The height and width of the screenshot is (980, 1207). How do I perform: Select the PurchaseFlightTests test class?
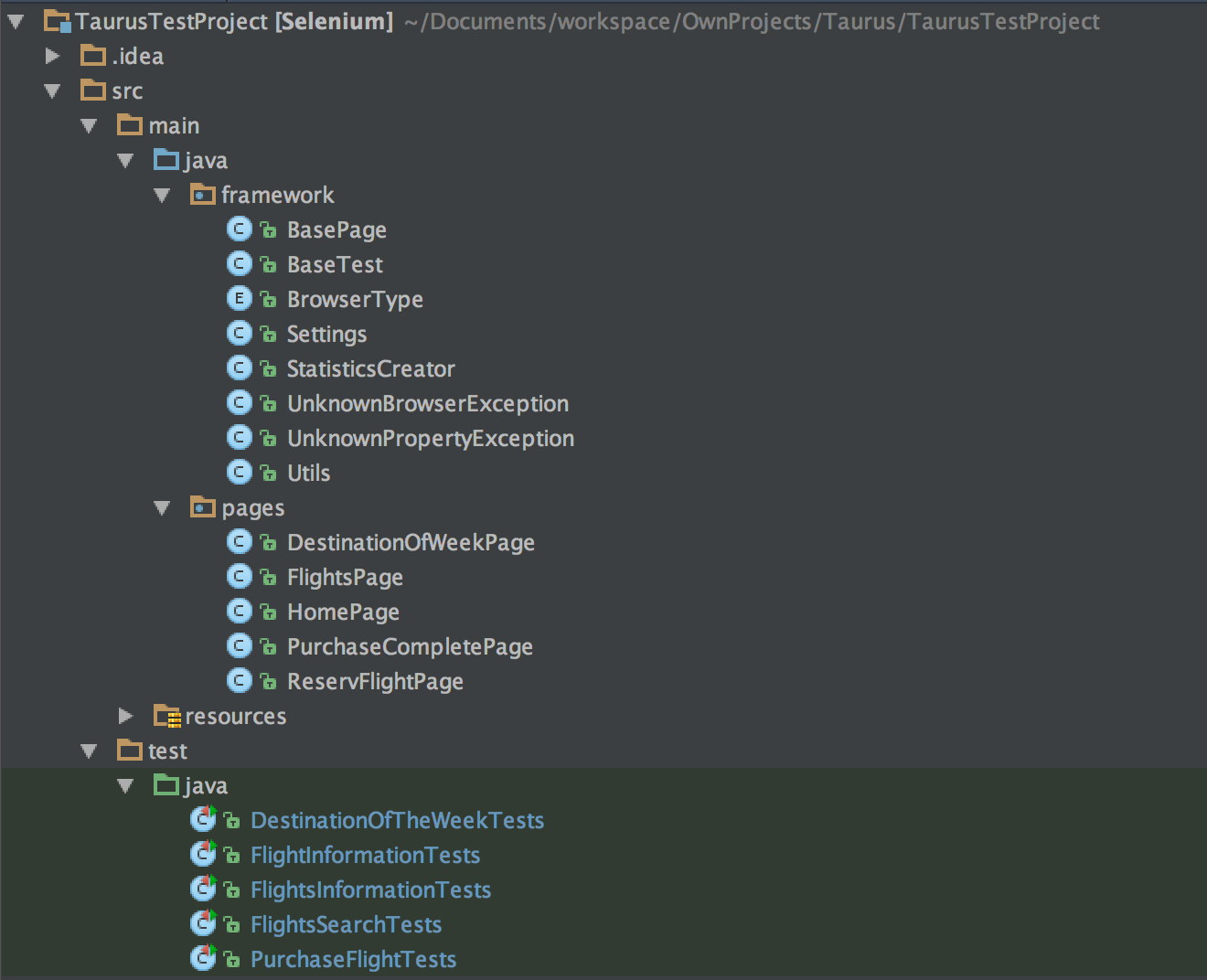pos(354,960)
